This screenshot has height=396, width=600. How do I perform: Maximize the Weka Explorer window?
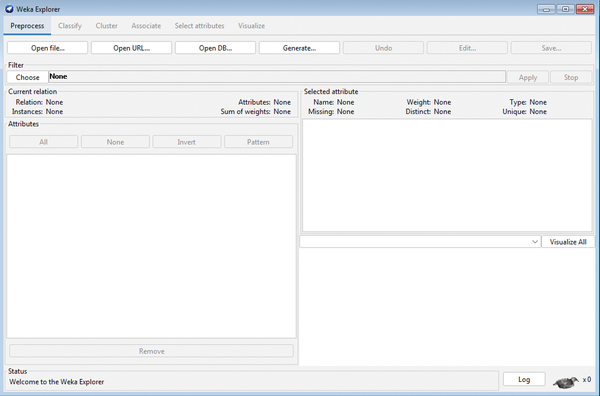(x=565, y=9)
